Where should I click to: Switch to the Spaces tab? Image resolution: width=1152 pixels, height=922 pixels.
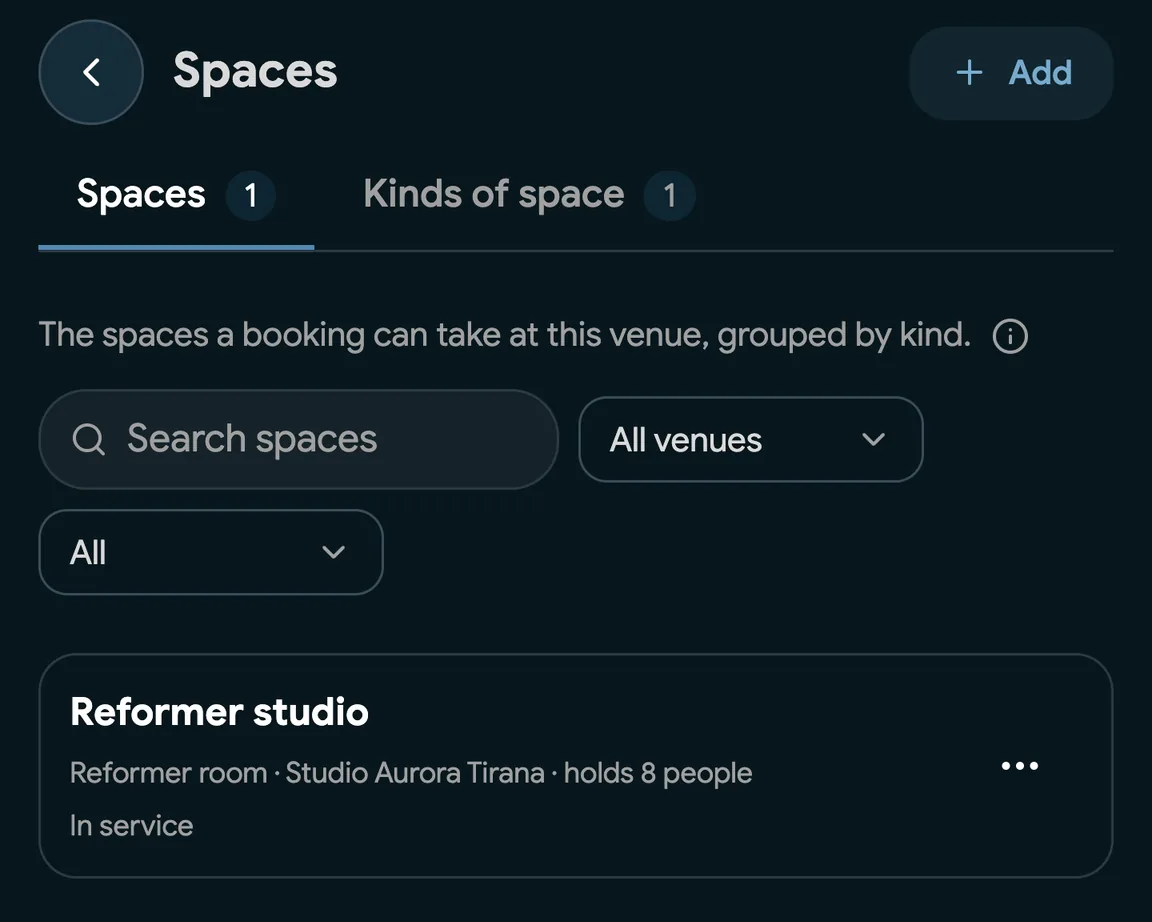click(176, 195)
